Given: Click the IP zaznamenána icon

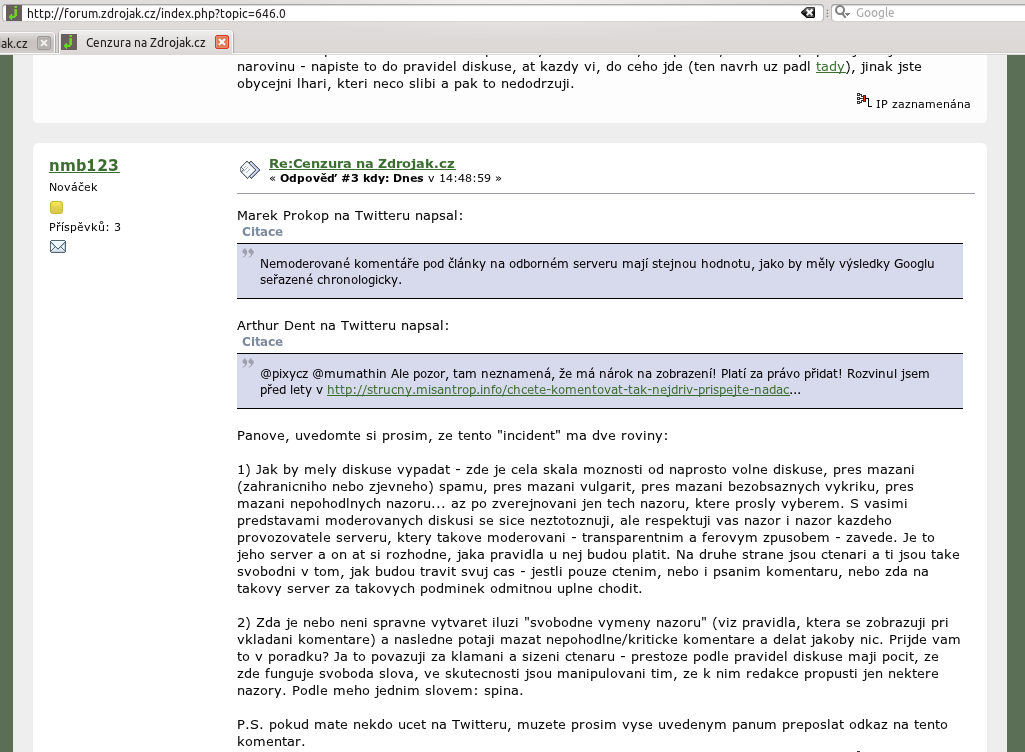Looking at the screenshot, I should point(864,100).
